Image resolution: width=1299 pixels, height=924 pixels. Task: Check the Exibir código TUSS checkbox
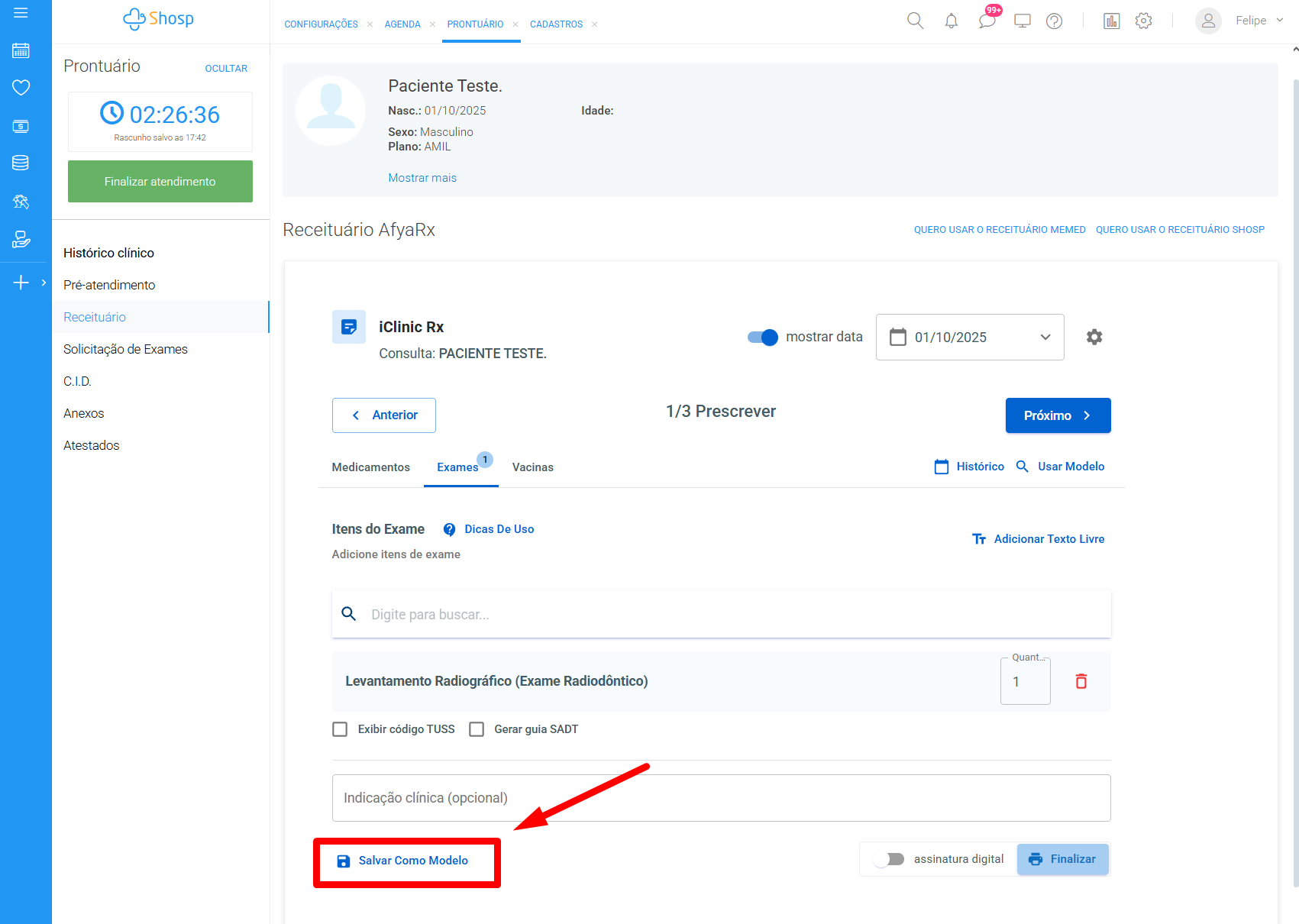tap(340, 729)
